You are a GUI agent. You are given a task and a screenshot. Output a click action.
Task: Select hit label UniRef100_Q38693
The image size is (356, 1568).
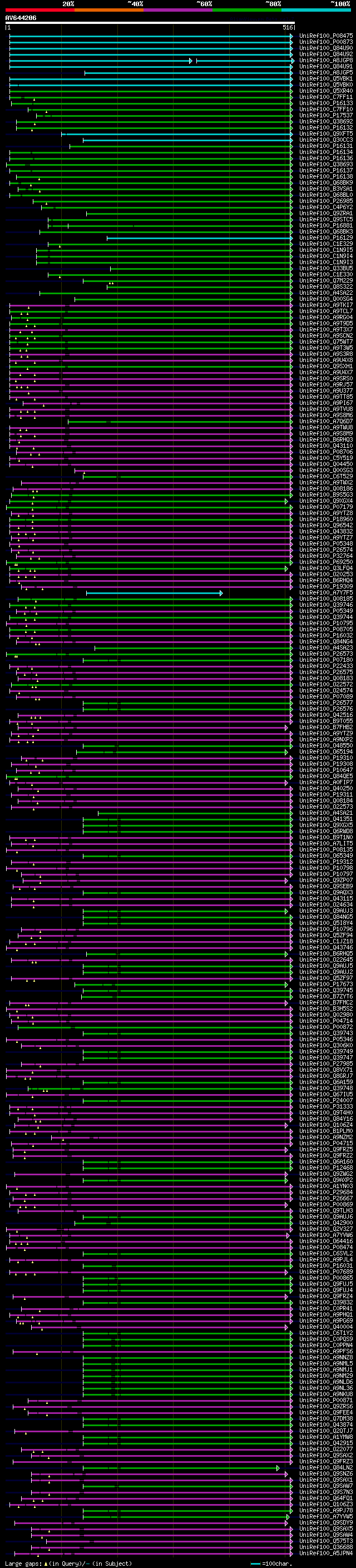click(x=325, y=164)
